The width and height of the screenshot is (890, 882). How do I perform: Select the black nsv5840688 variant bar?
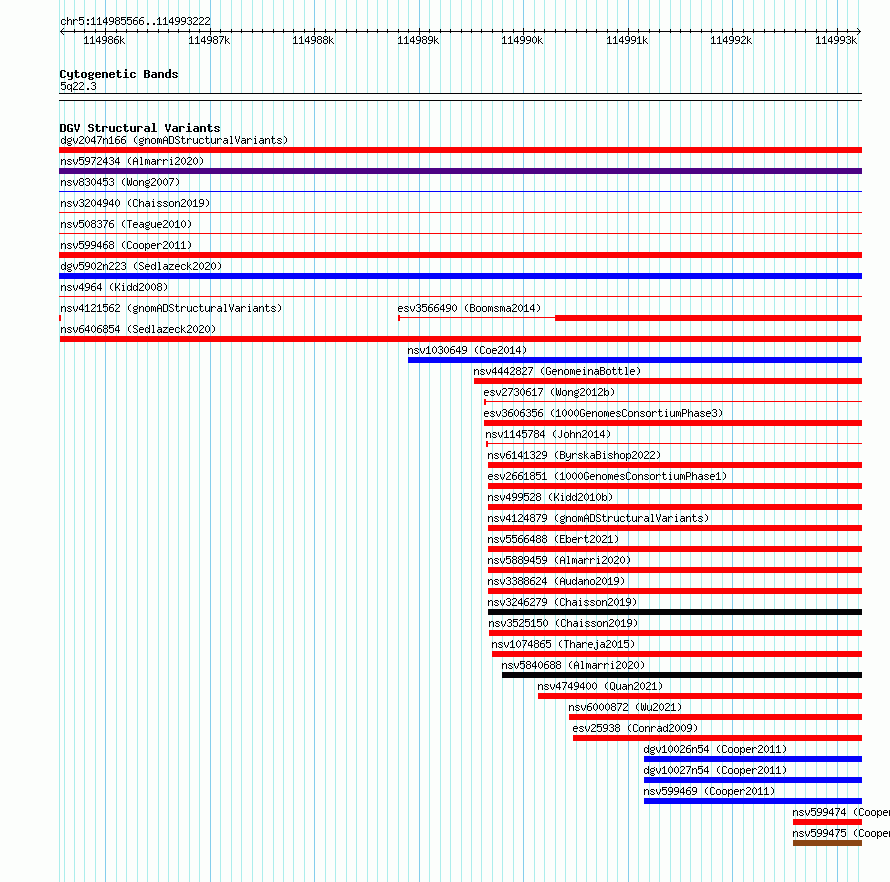(682, 675)
